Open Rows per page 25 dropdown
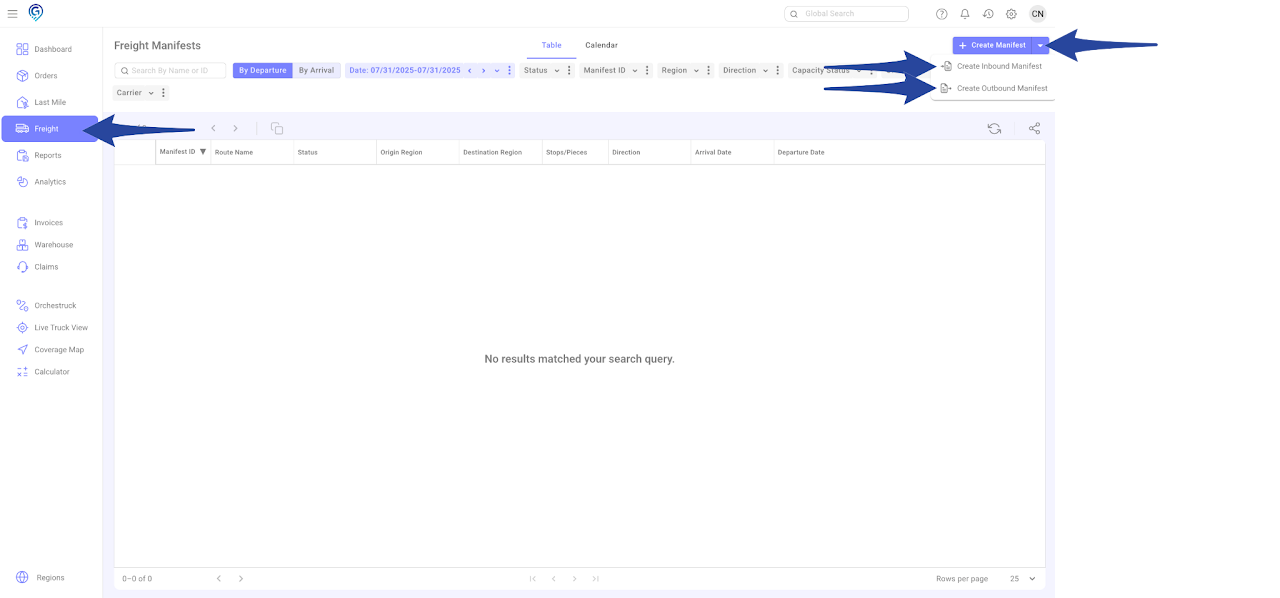The image size is (1280, 598). coord(1023,579)
